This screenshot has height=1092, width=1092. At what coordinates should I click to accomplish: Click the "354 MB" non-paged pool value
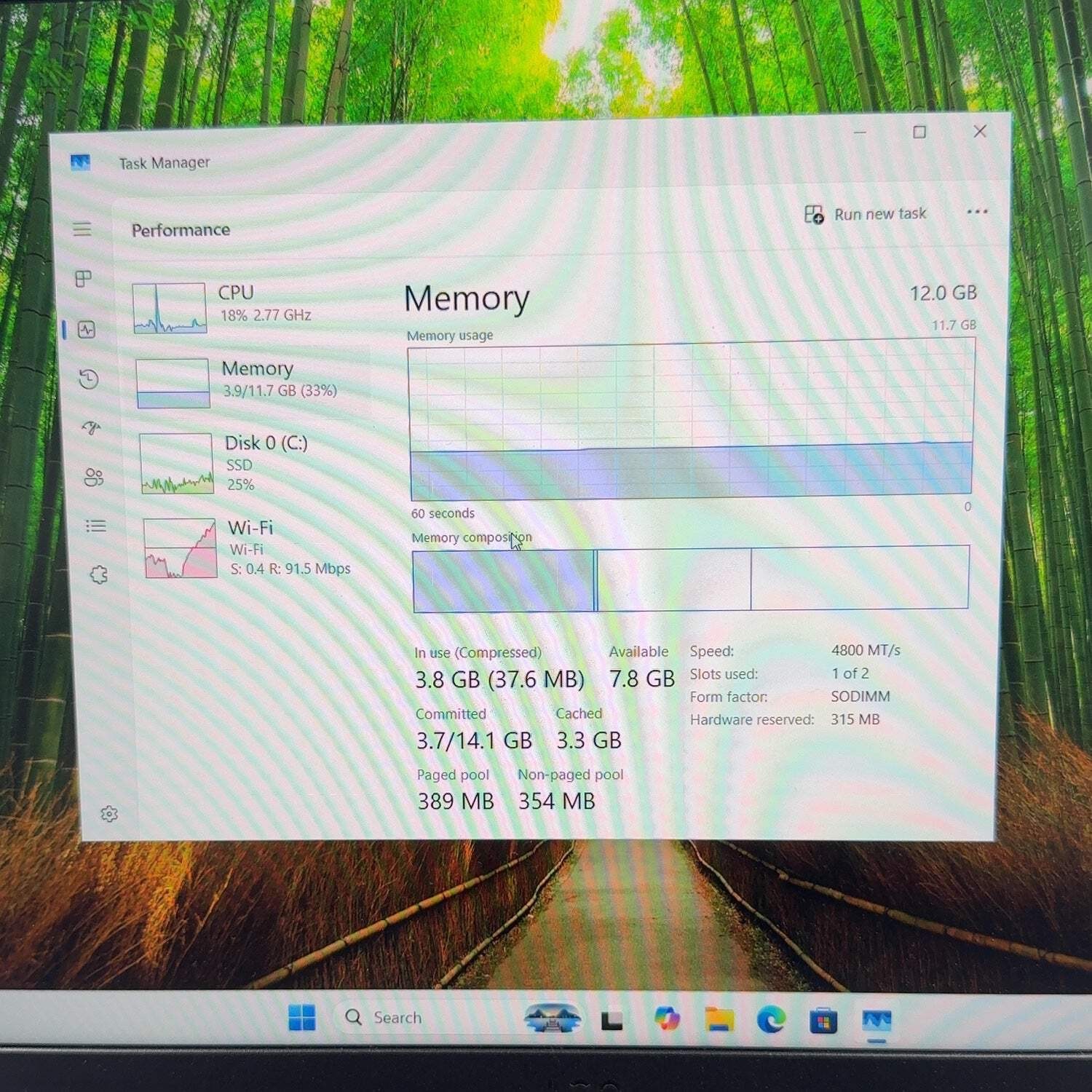pos(557,802)
